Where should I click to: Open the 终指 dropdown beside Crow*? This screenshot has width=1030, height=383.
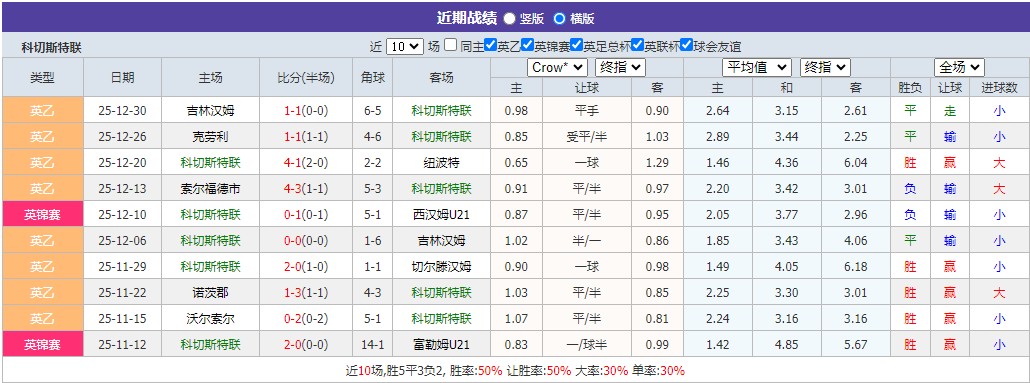620,68
